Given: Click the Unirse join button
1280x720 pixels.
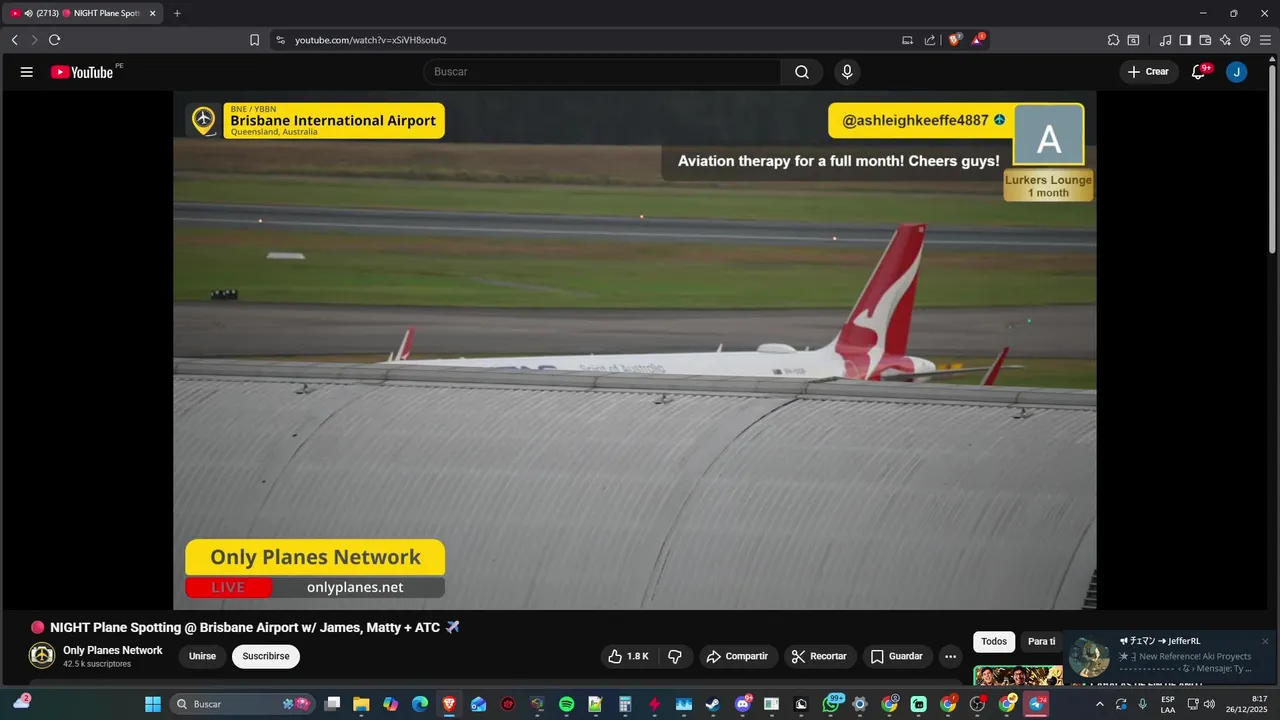Looking at the screenshot, I should click(x=202, y=656).
